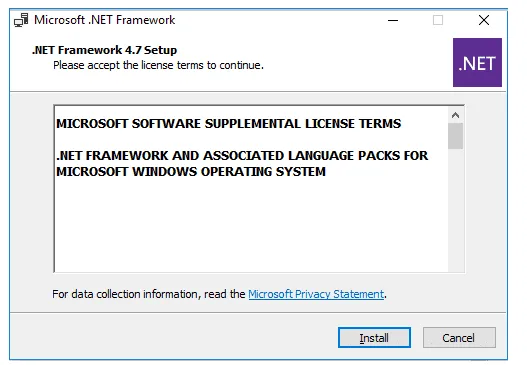Click the scrollbar track below the thumb
Viewport: 527px width, 365px height.
(x=455, y=210)
